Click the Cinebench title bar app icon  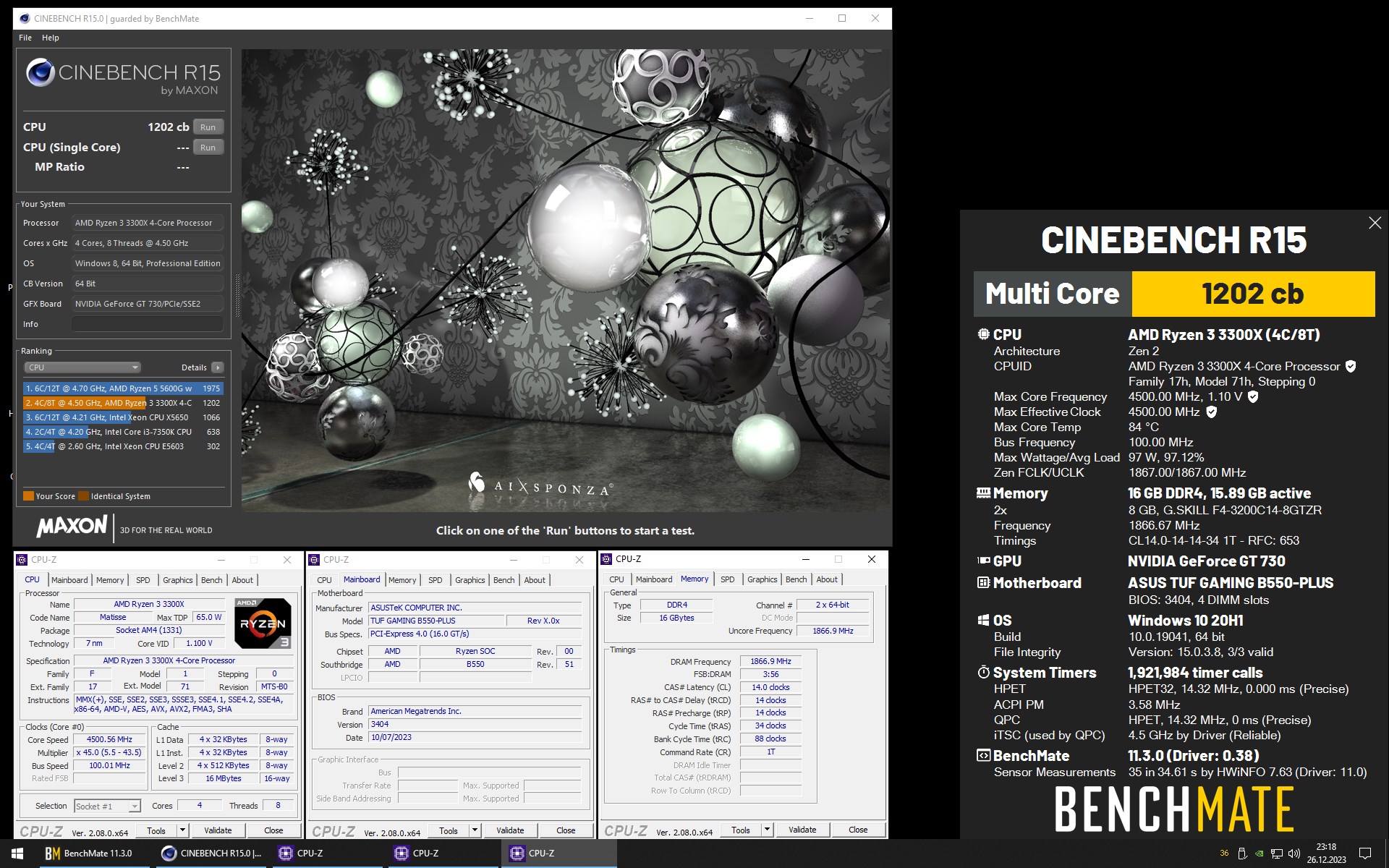pos(25,19)
